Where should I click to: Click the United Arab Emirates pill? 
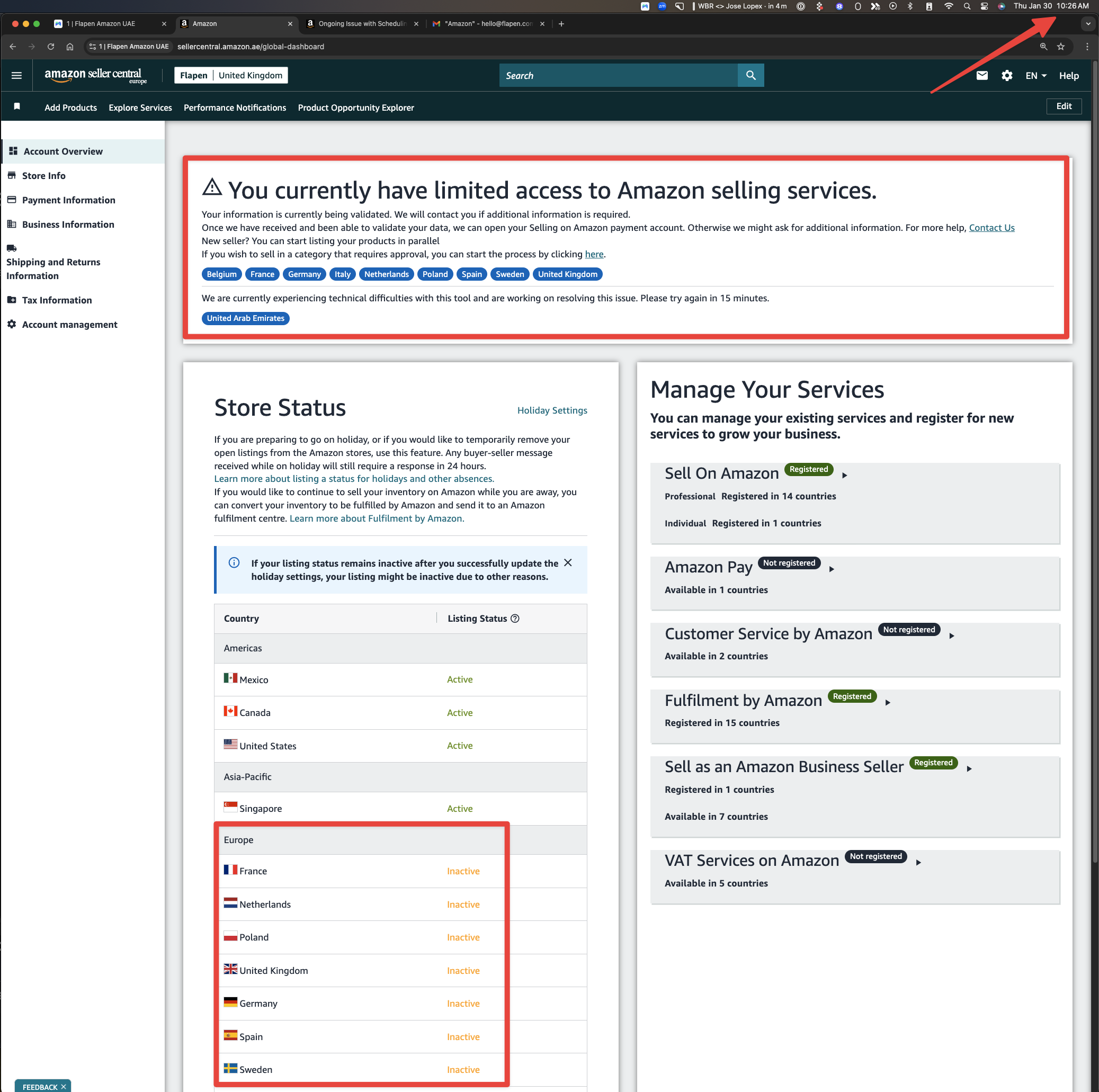pos(245,318)
